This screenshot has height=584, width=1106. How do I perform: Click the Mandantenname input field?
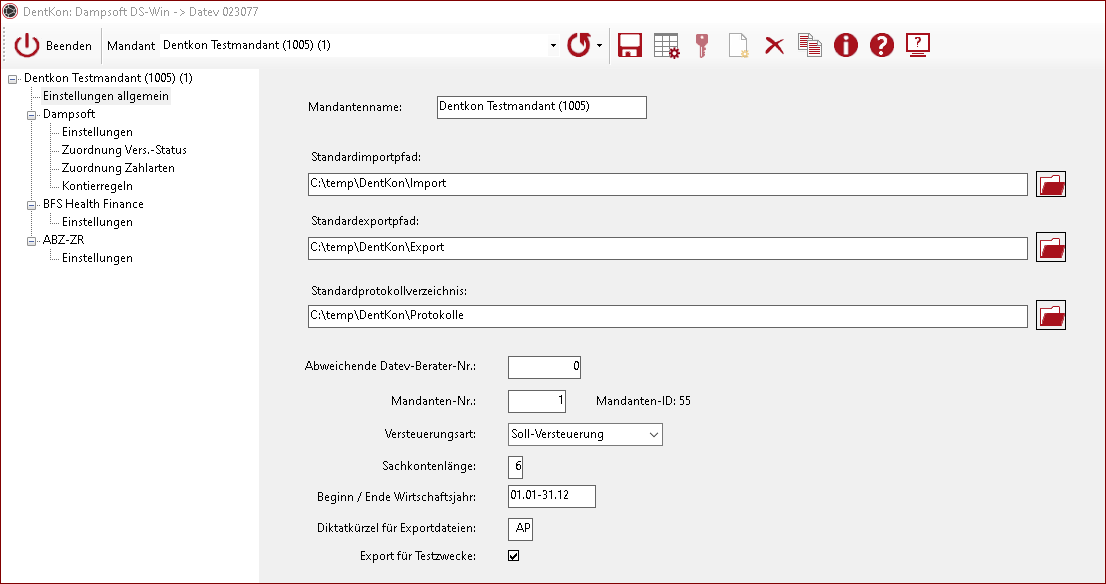[x=542, y=107]
